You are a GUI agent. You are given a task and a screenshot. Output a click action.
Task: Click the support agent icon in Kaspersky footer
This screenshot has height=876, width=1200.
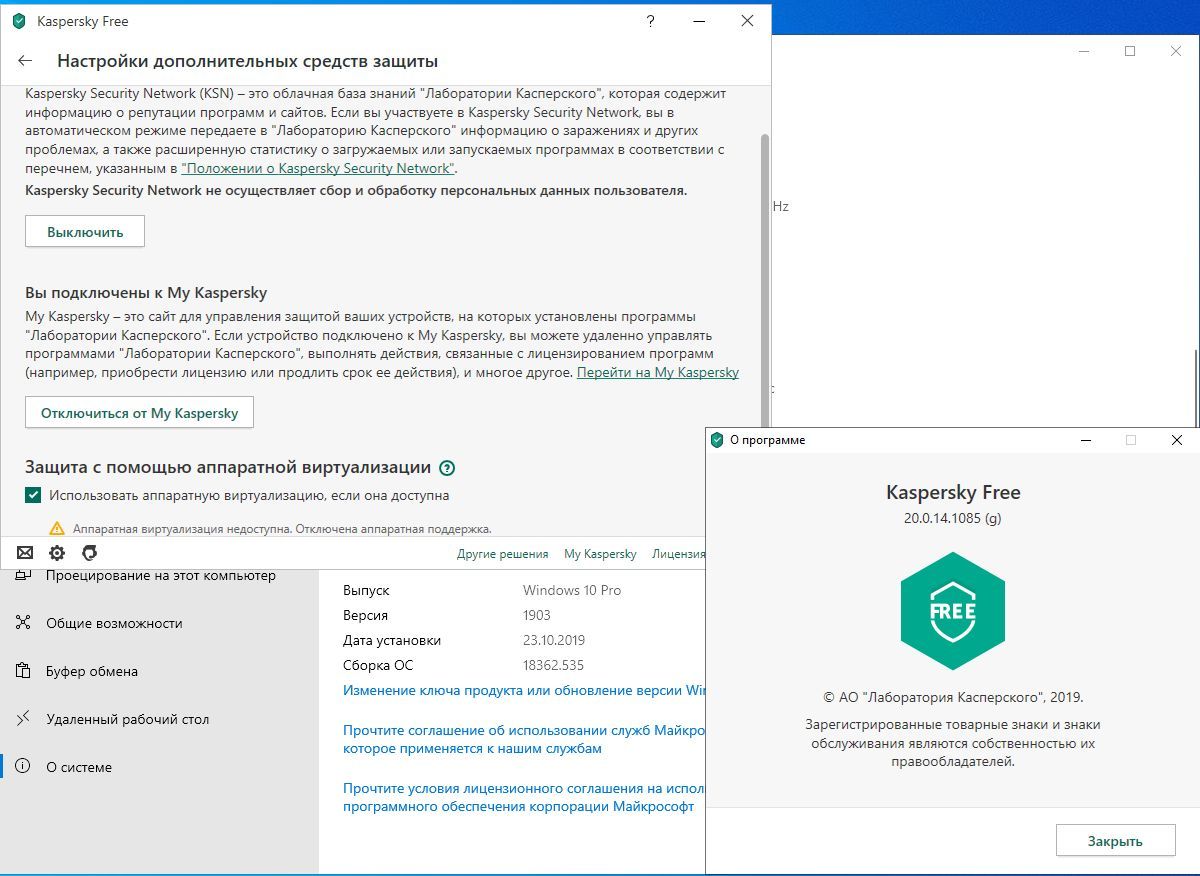89,553
